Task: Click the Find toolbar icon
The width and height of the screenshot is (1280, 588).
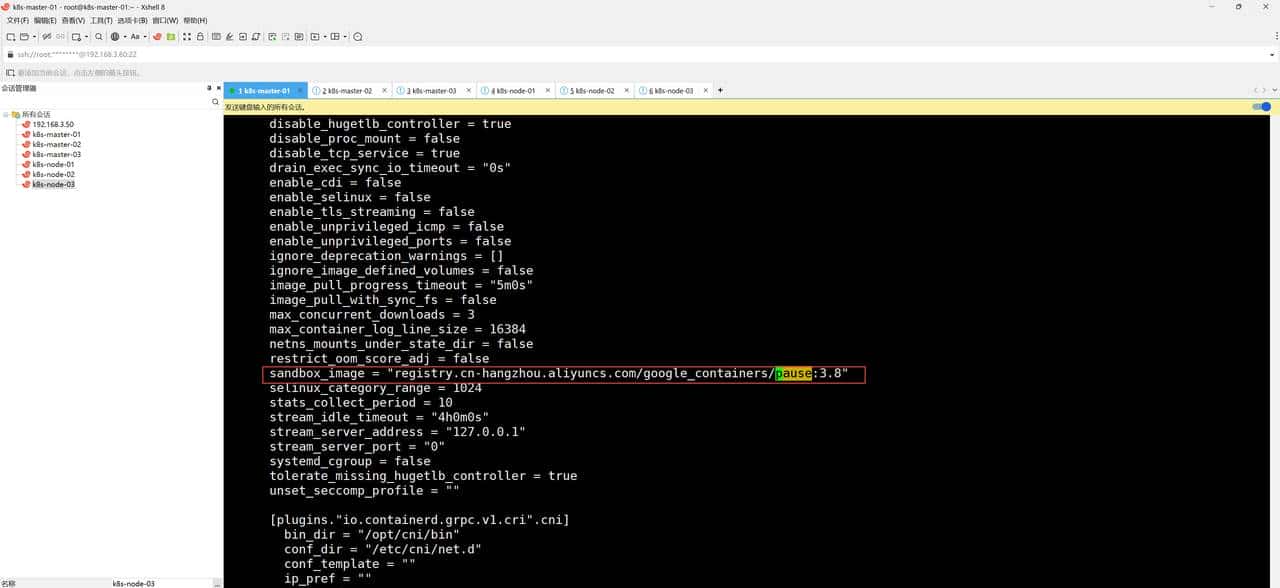Action: (98, 36)
